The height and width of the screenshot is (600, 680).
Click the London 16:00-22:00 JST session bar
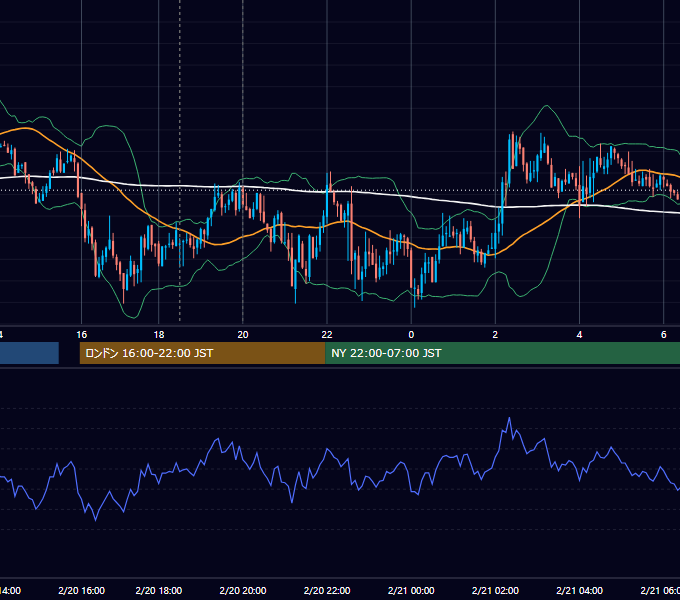point(202,353)
